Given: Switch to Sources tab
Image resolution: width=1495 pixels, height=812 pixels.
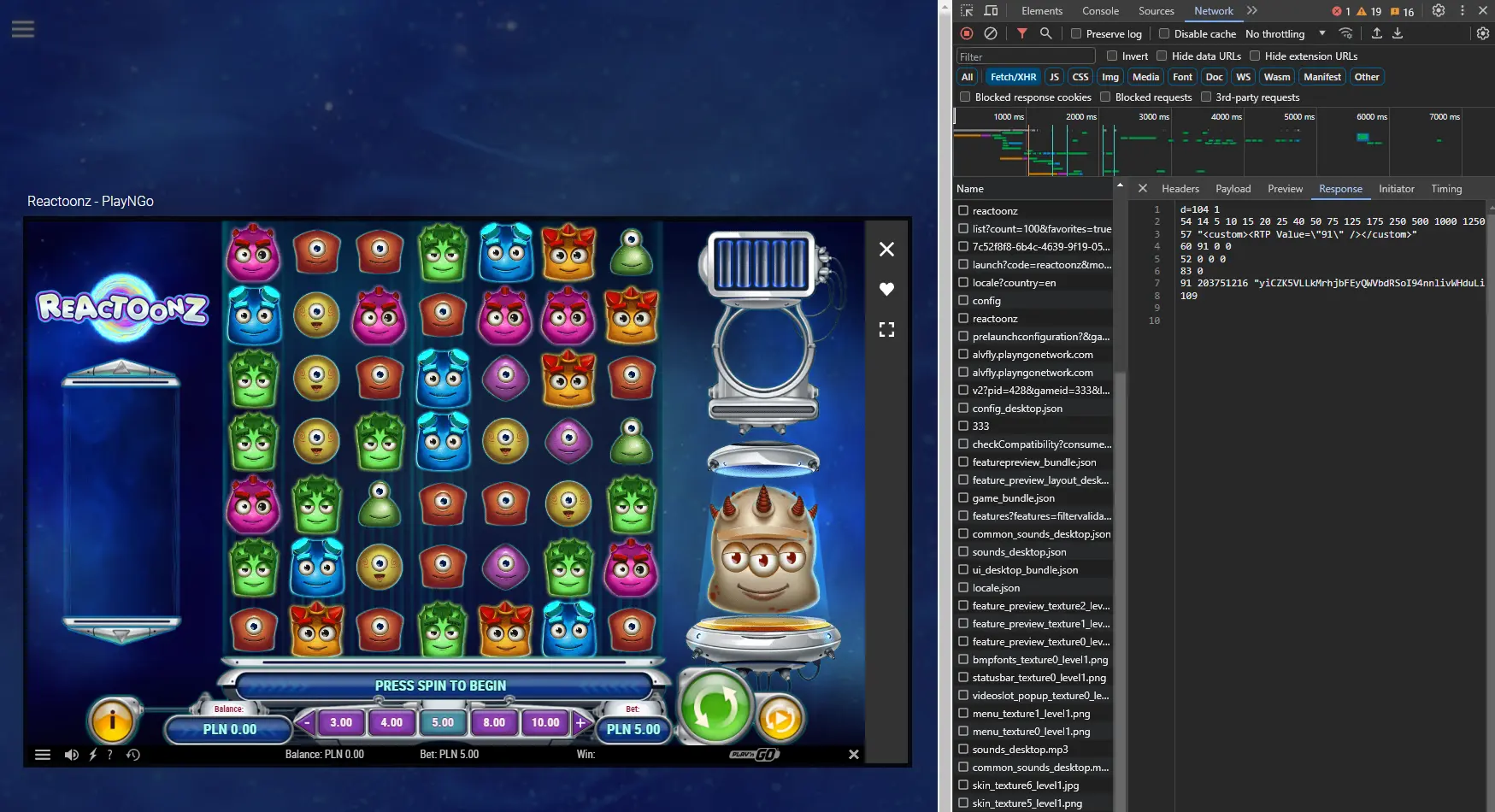Looking at the screenshot, I should pos(1156,11).
